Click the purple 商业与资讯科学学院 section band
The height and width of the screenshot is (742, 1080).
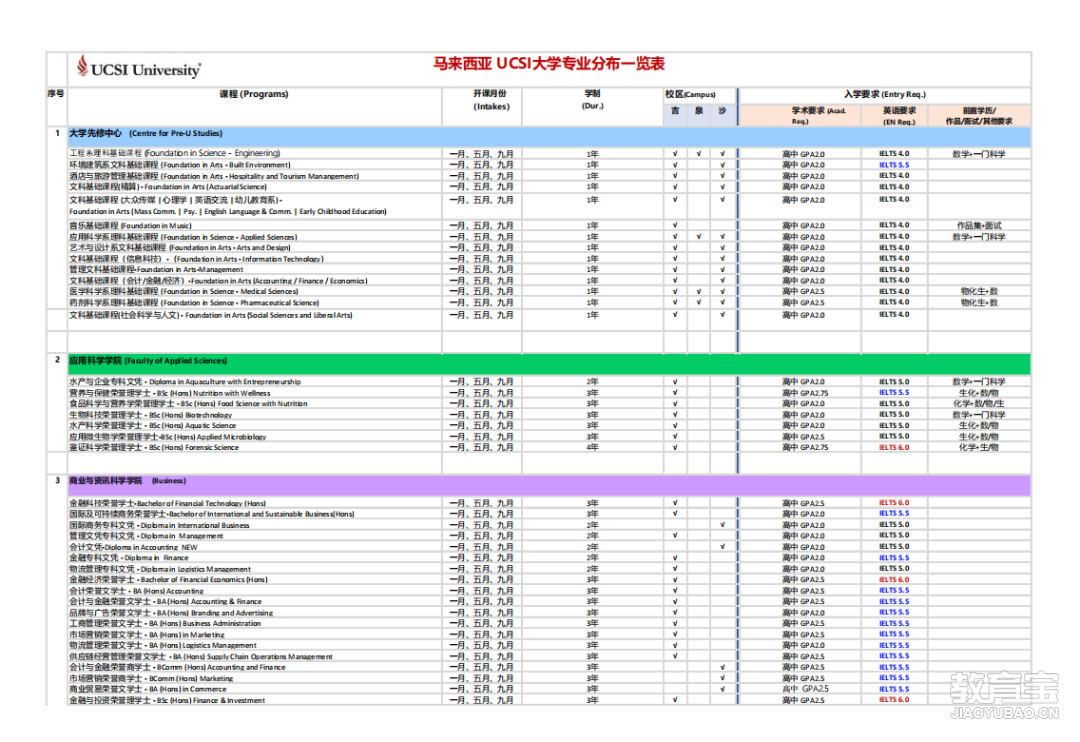550,481
